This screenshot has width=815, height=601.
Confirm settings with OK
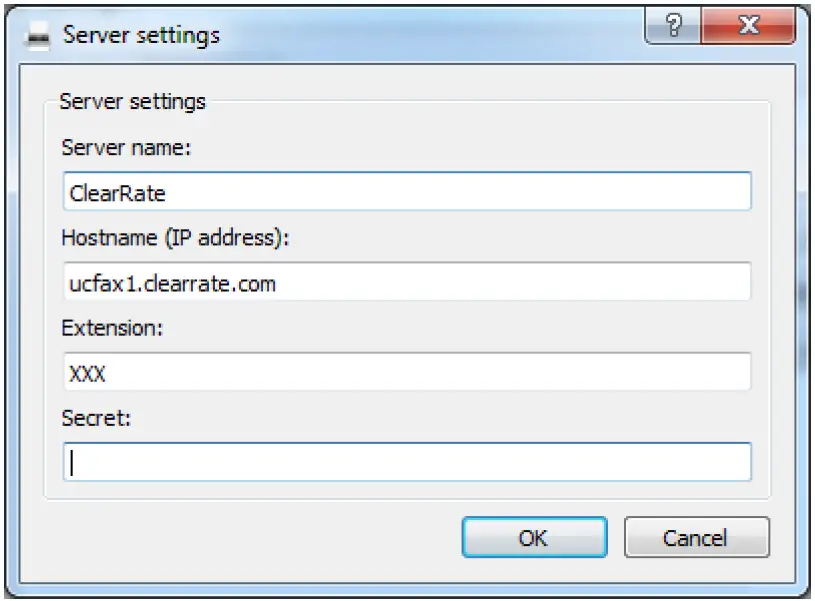point(536,536)
